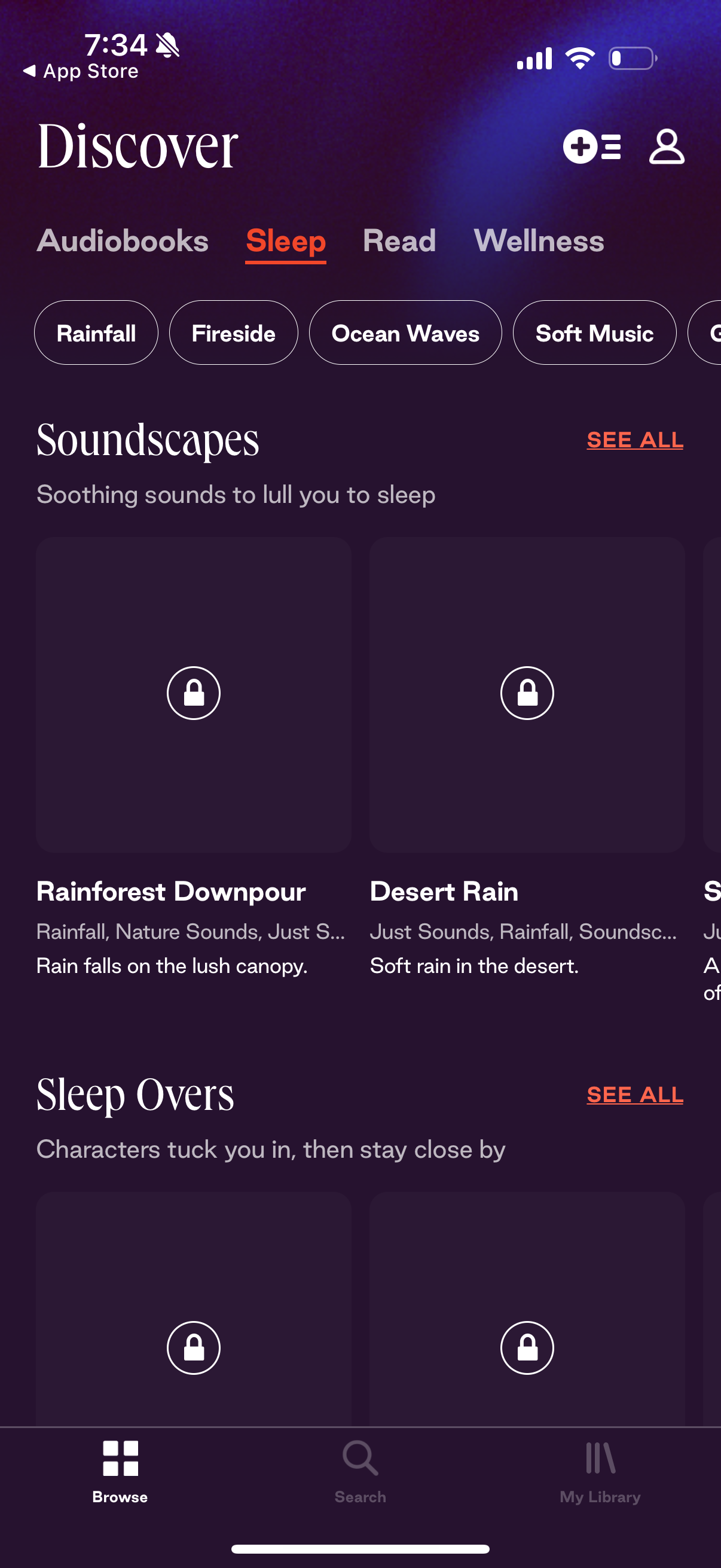
Task: Enable the Ocean Waves filter
Action: point(405,333)
